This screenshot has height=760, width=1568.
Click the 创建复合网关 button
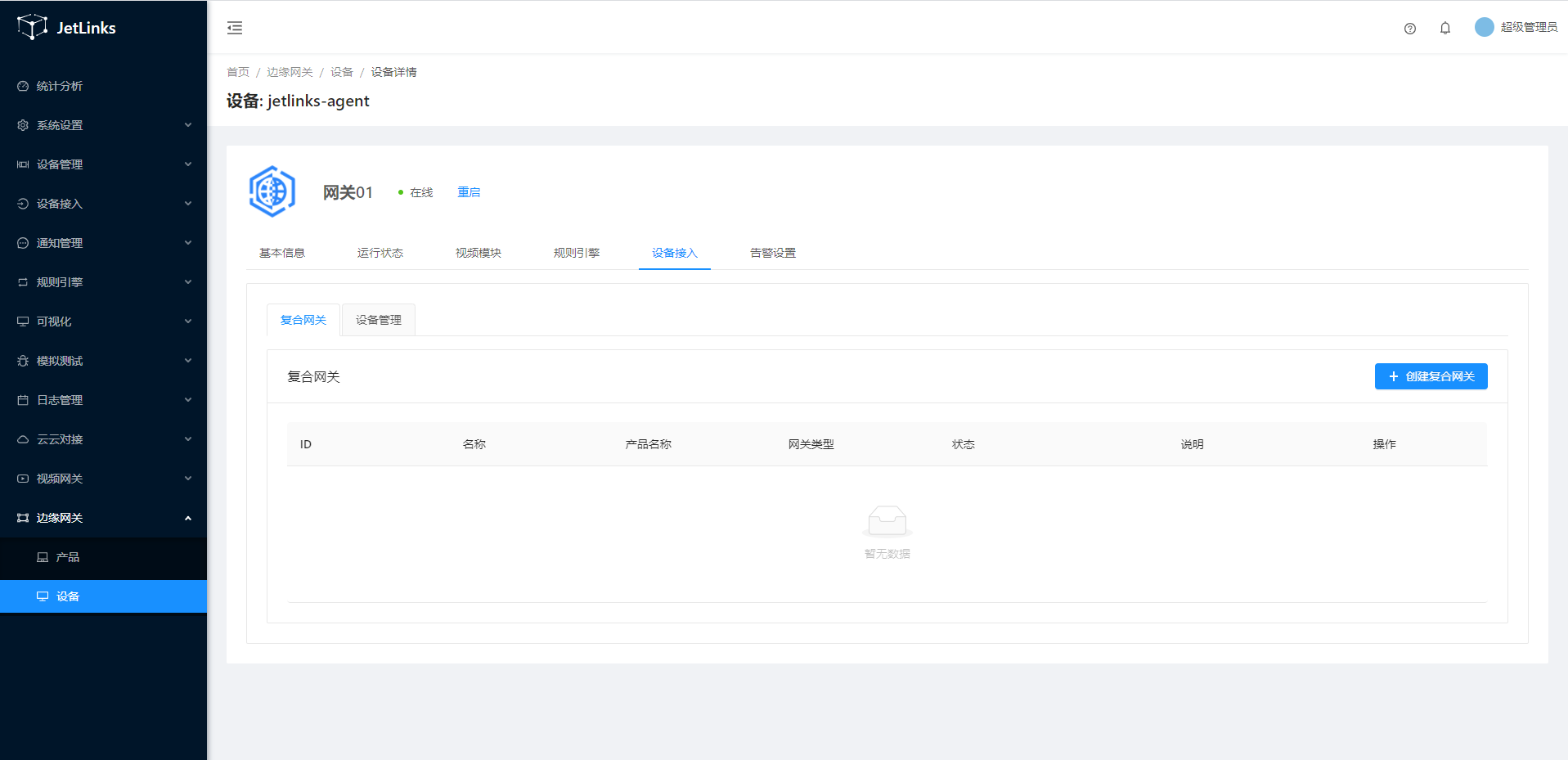1431,376
